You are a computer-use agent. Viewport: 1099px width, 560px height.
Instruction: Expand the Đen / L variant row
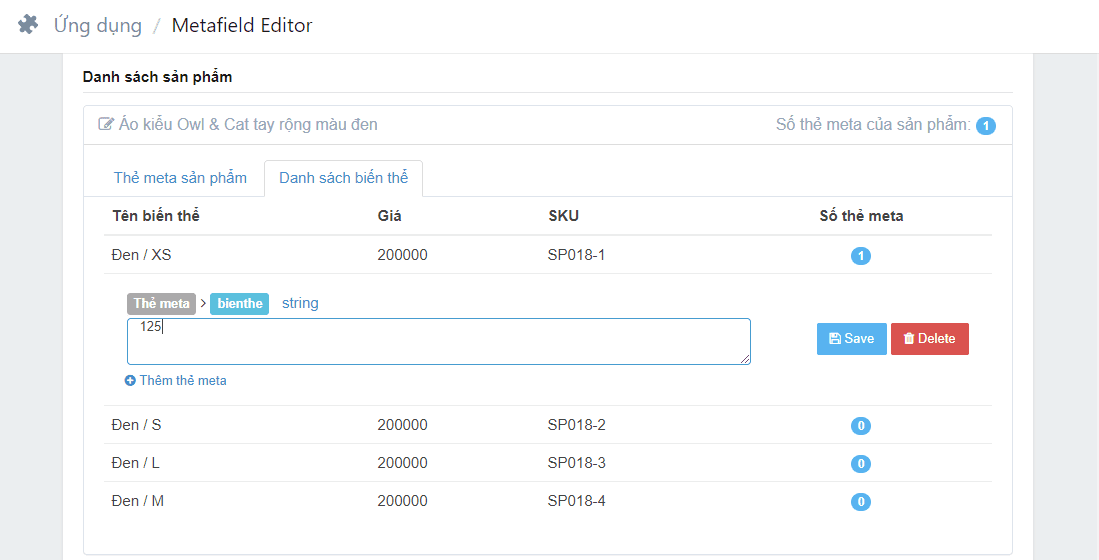click(136, 463)
